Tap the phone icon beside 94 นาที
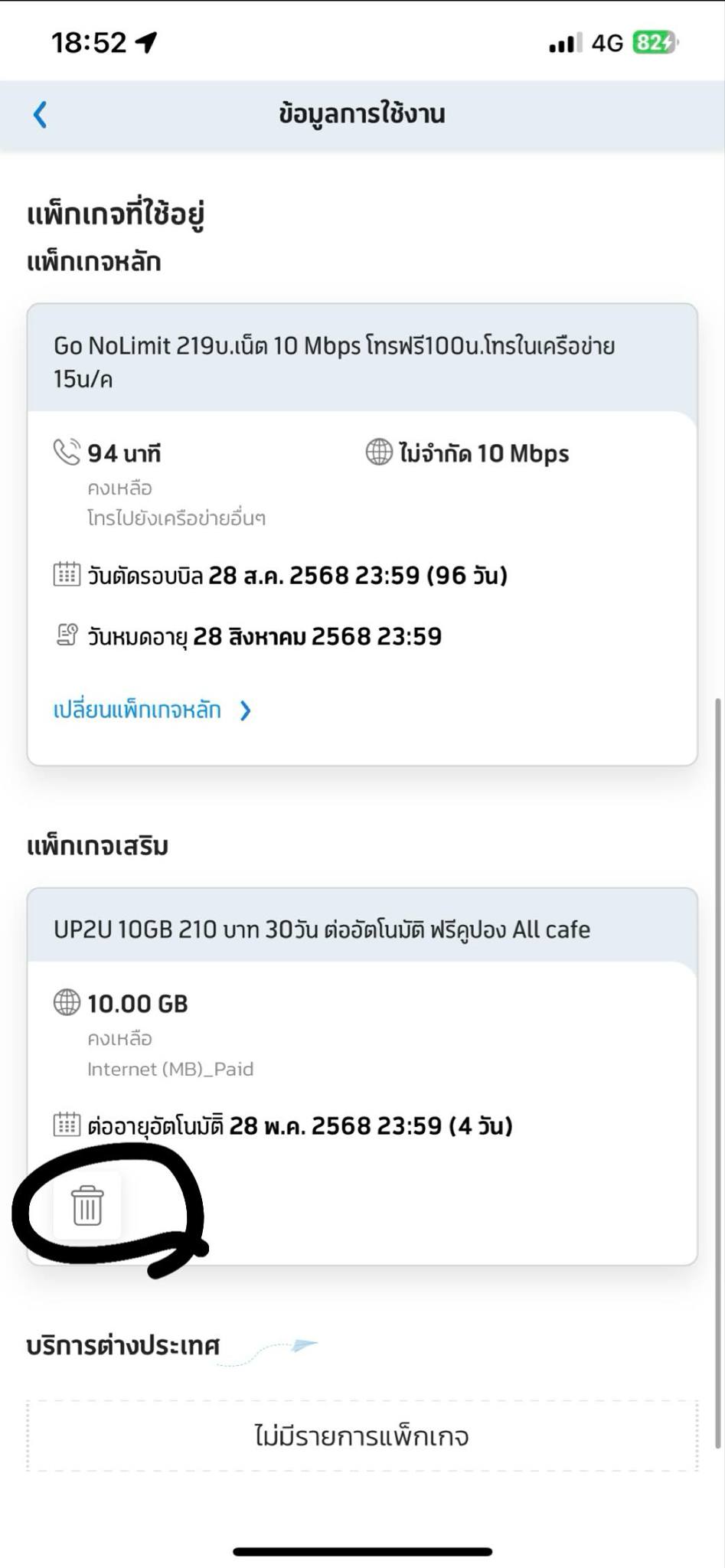 67,452
